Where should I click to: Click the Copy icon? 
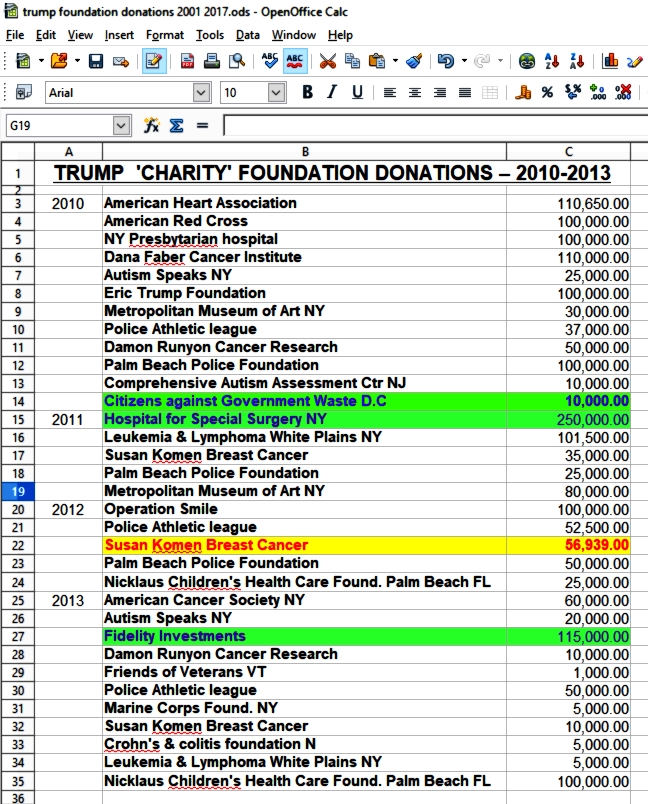click(352, 62)
